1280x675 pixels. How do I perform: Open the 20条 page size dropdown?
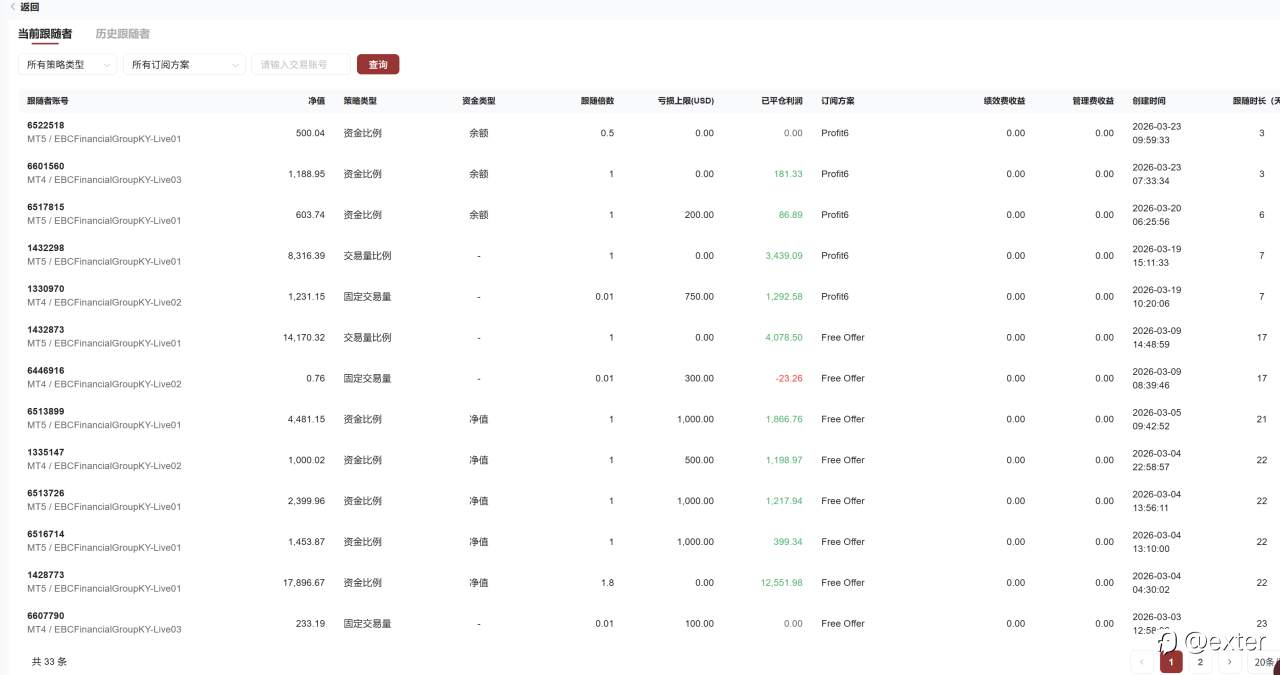[1263, 662]
